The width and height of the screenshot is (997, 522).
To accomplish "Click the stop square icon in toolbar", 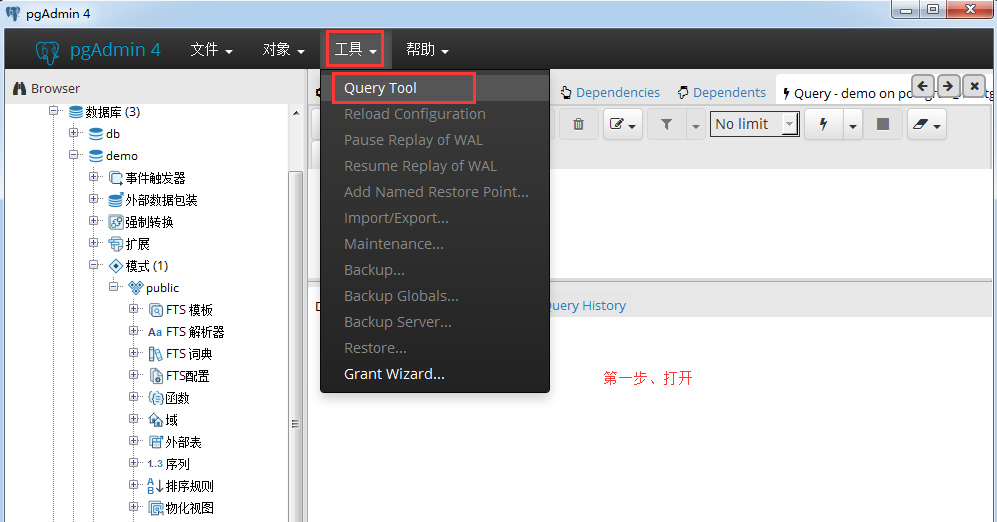I will point(883,124).
